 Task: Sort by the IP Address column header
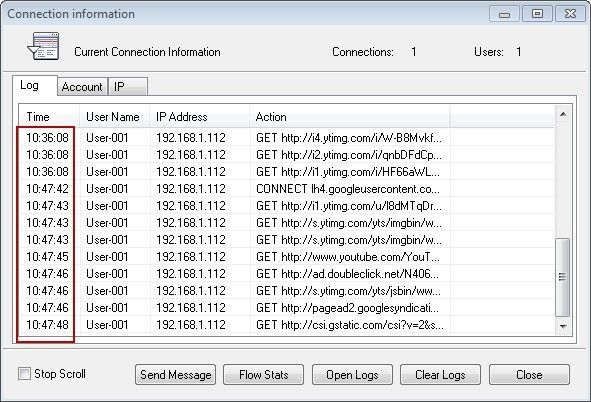199,117
